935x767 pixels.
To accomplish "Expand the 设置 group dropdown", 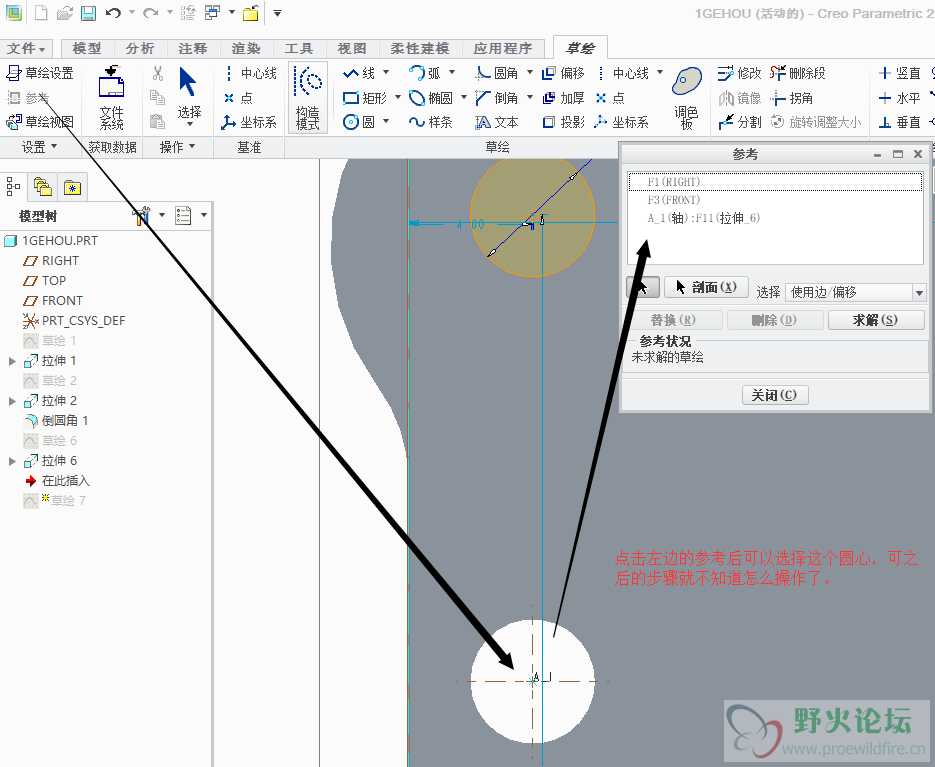I will [x=39, y=147].
